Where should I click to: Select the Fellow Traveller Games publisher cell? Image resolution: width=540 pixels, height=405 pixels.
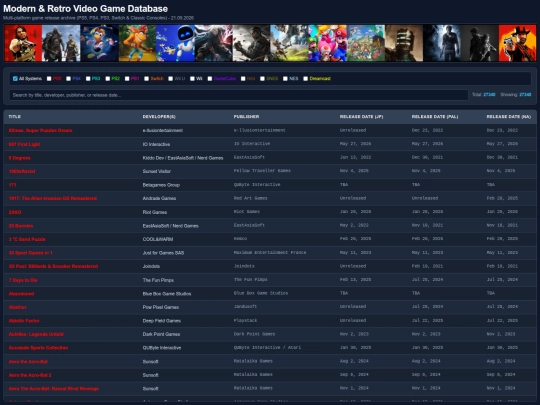tap(262, 171)
